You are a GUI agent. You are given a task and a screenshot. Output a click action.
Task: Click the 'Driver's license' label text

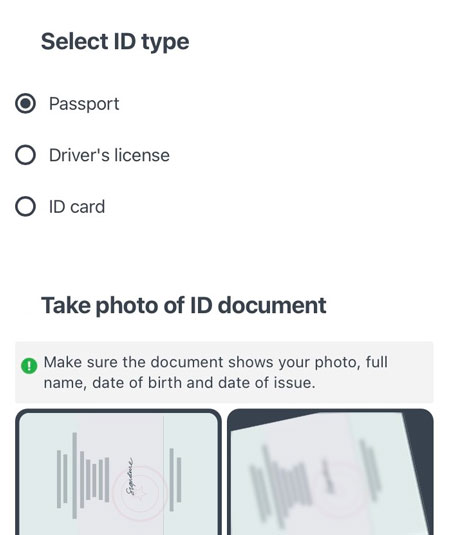coord(109,155)
